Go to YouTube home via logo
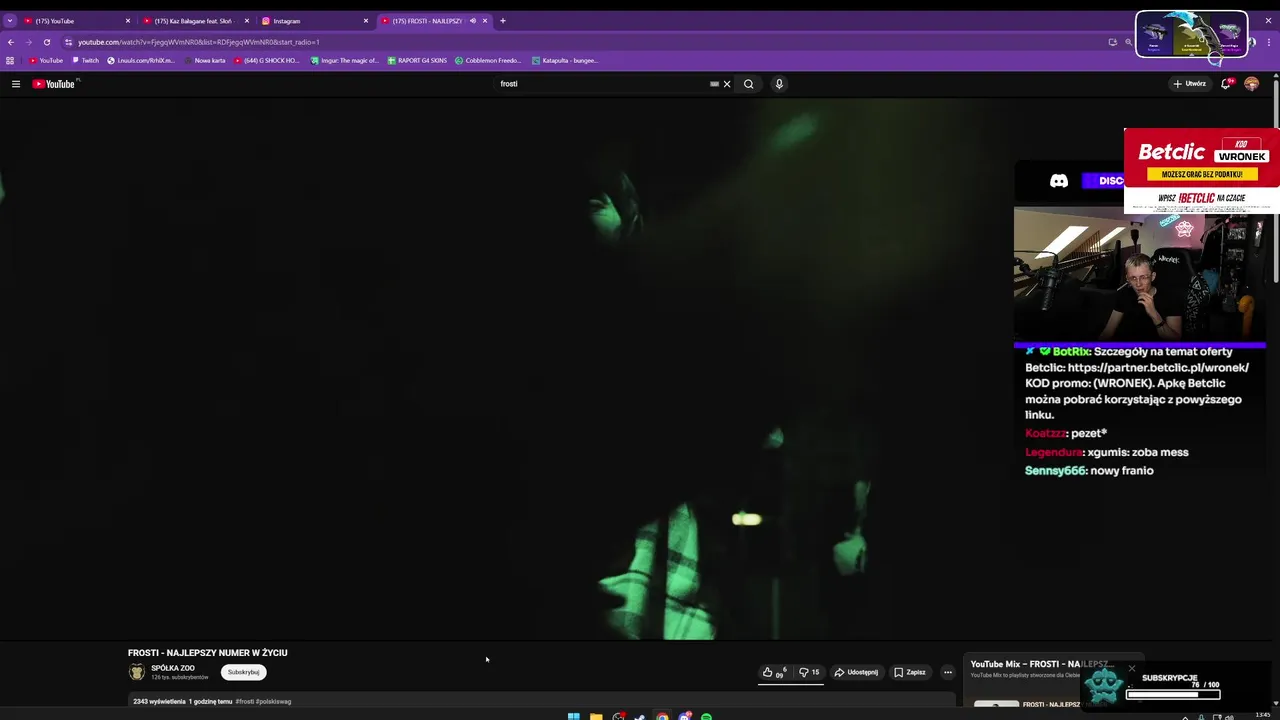 (x=54, y=84)
